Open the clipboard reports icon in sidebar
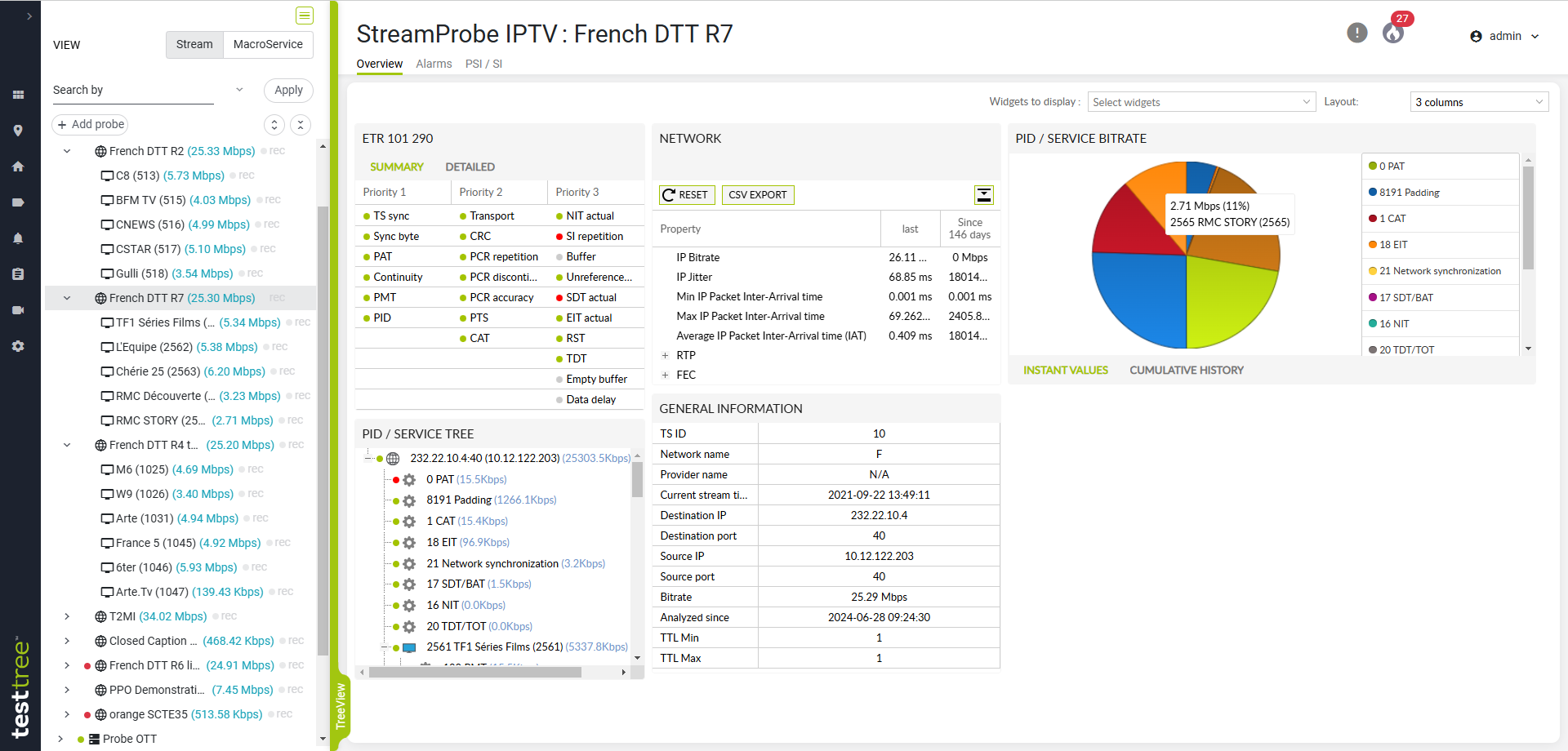 pos(18,274)
